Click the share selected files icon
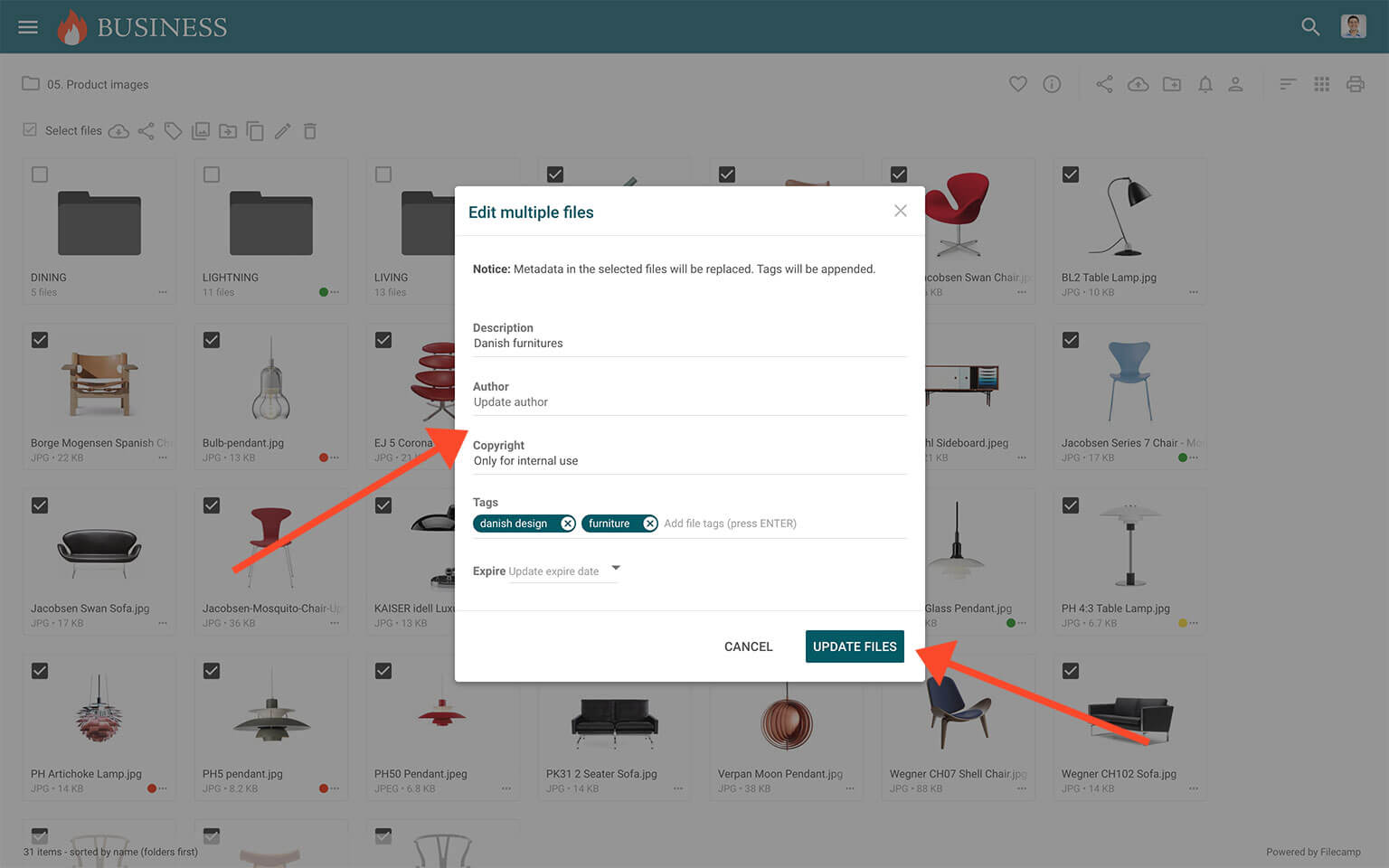Screen dimensions: 1389x868 click(x=146, y=131)
